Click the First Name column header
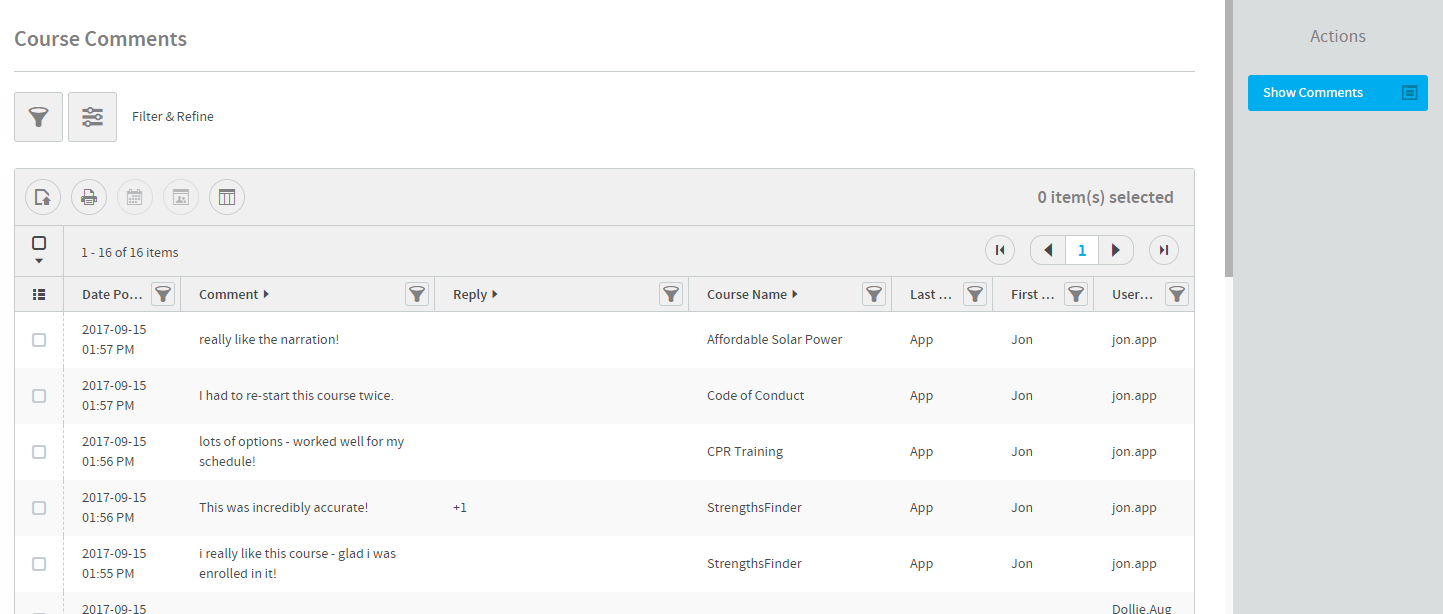Screen dimensions: 1443x614 [1032, 294]
